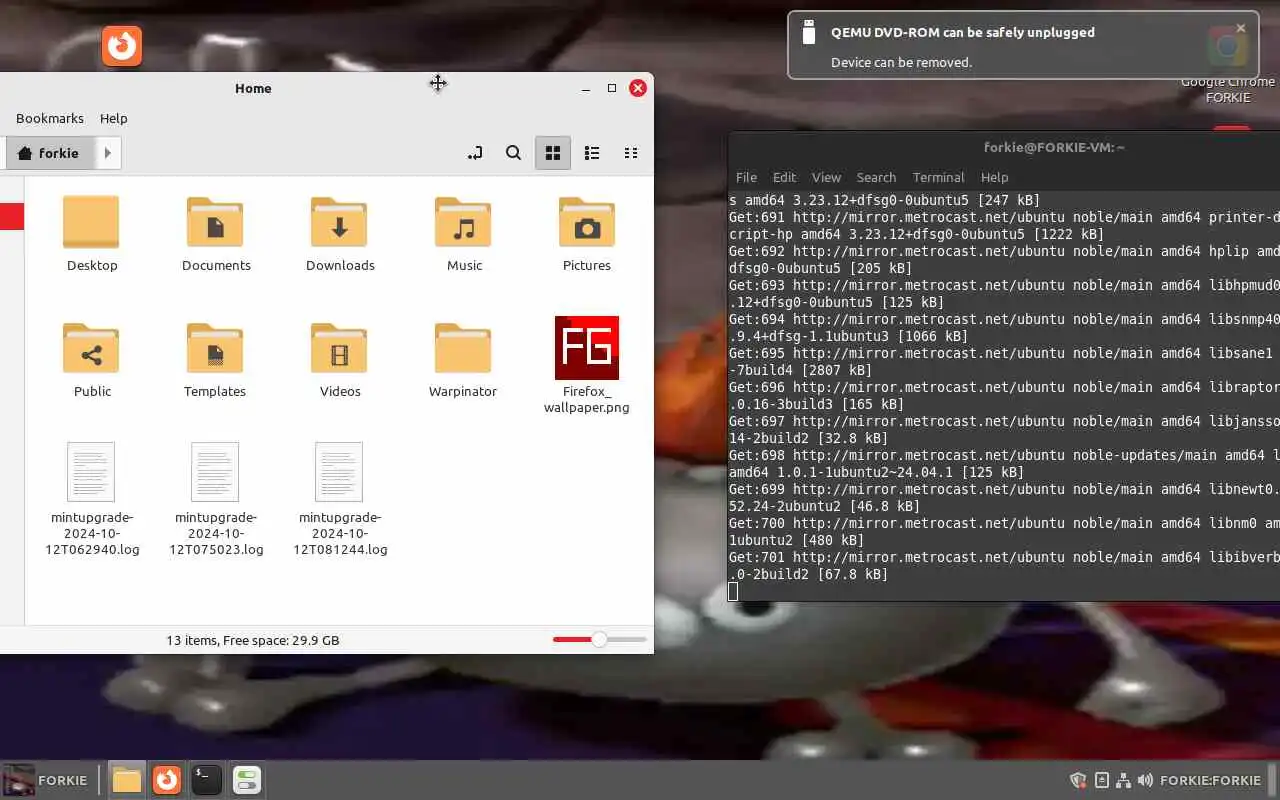Select mintupgrade-2024-10-12T075023.log file

[215, 472]
